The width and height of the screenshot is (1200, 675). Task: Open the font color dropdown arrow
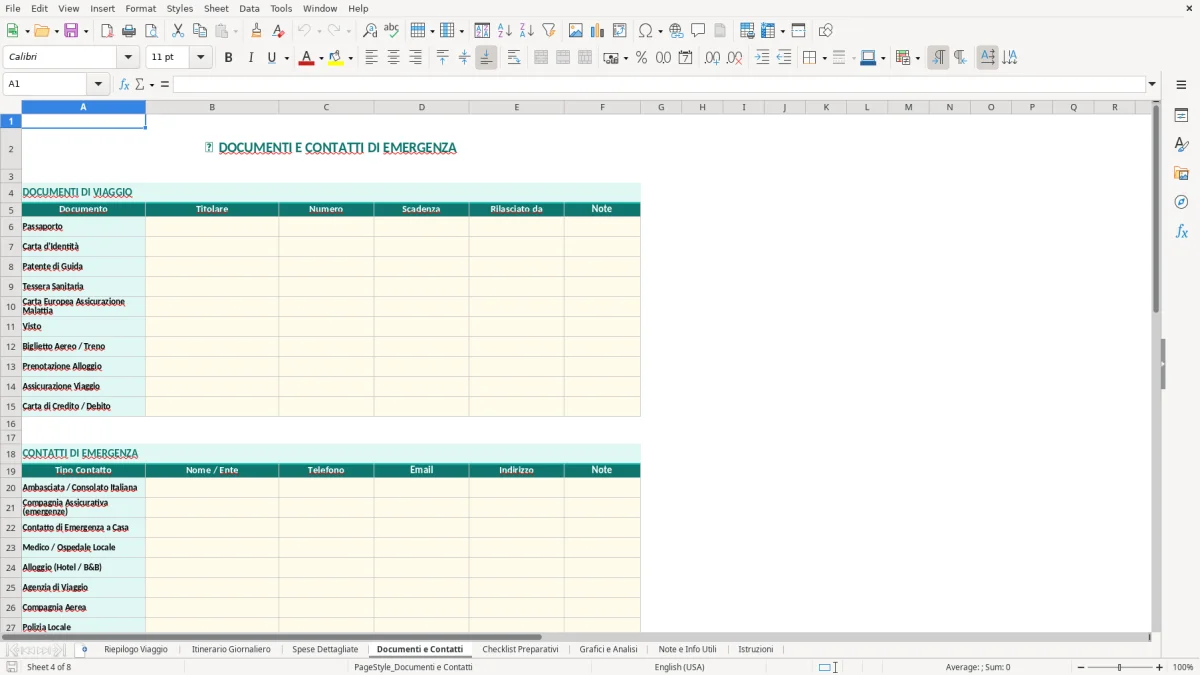coord(320,58)
